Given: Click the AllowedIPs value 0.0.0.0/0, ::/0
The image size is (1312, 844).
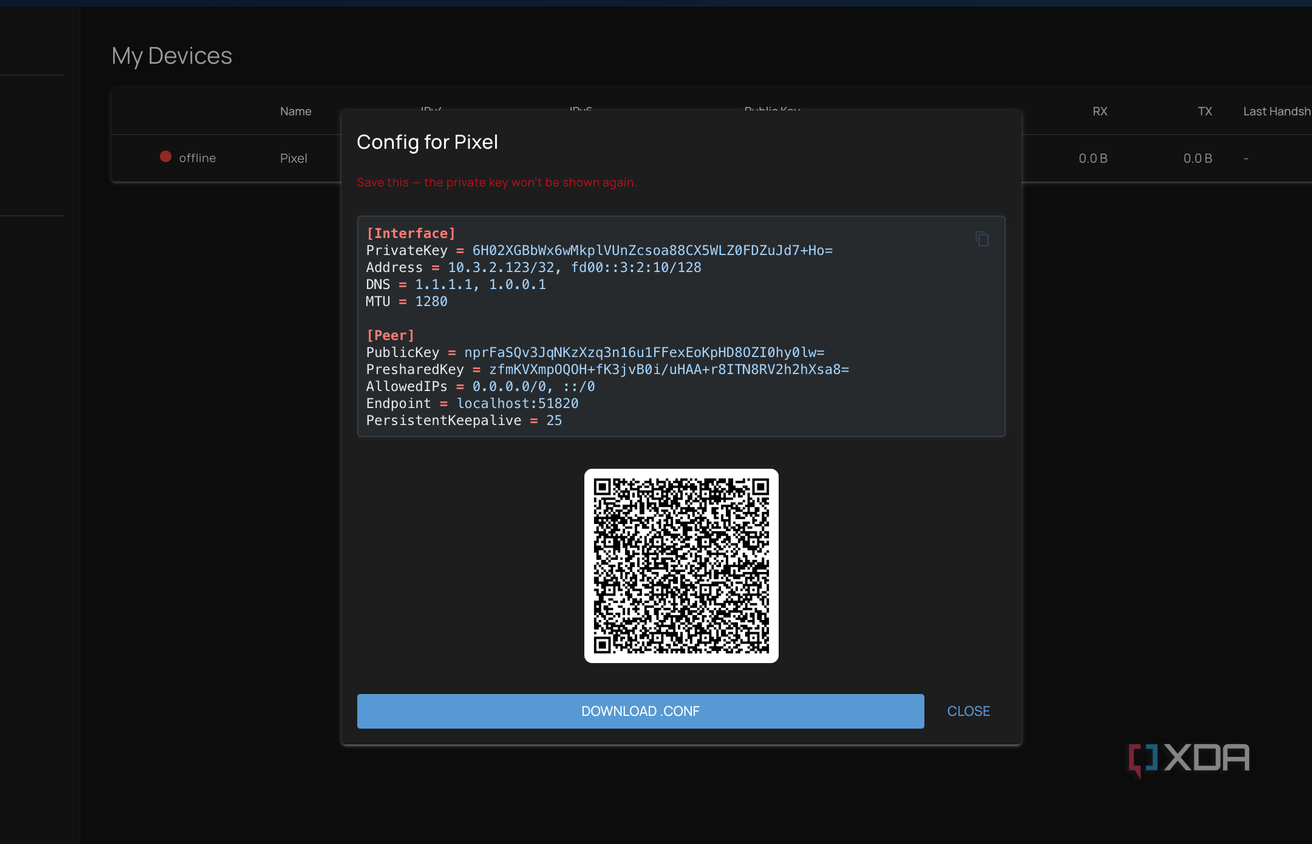Looking at the screenshot, I should [x=534, y=386].
